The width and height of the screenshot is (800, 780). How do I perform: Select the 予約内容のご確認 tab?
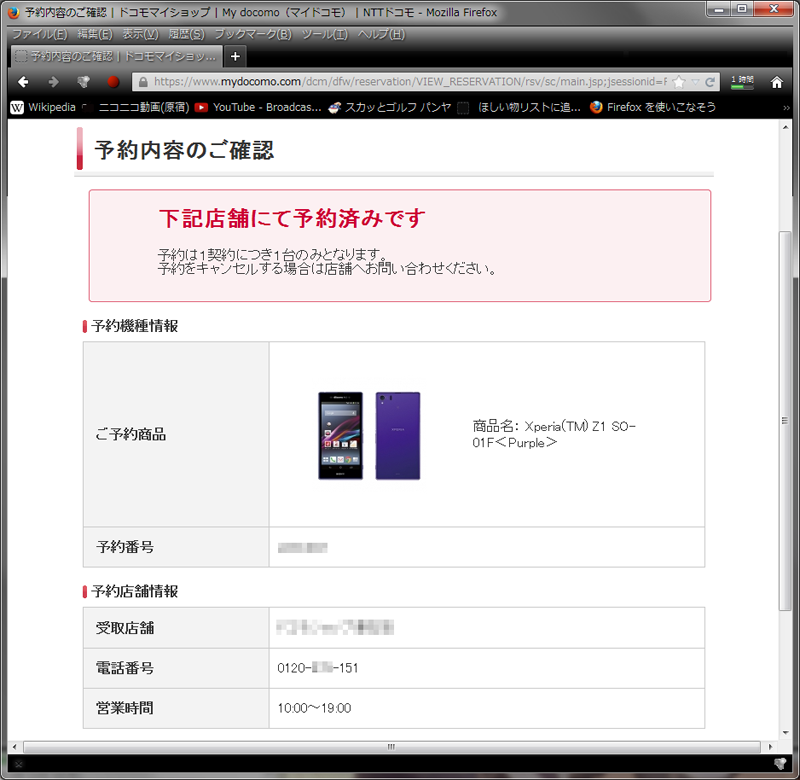pos(117,56)
